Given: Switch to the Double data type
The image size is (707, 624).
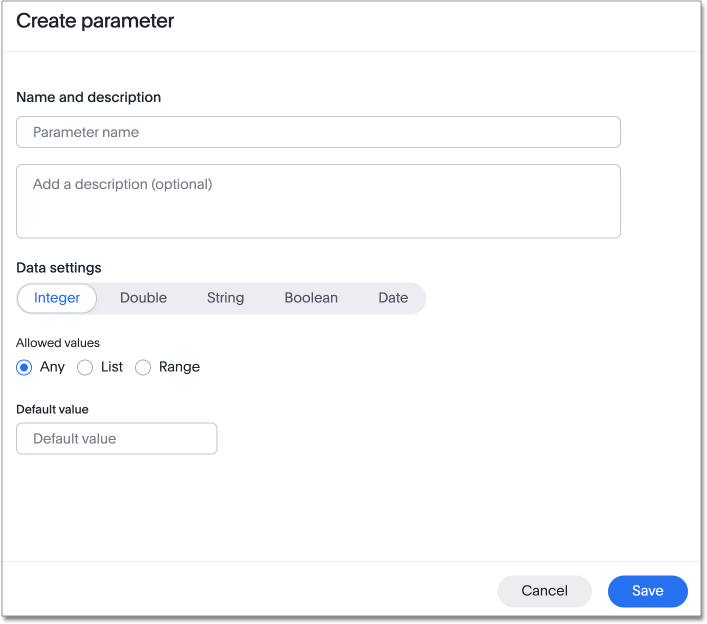Looking at the screenshot, I should pyautogui.click(x=143, y=298).
